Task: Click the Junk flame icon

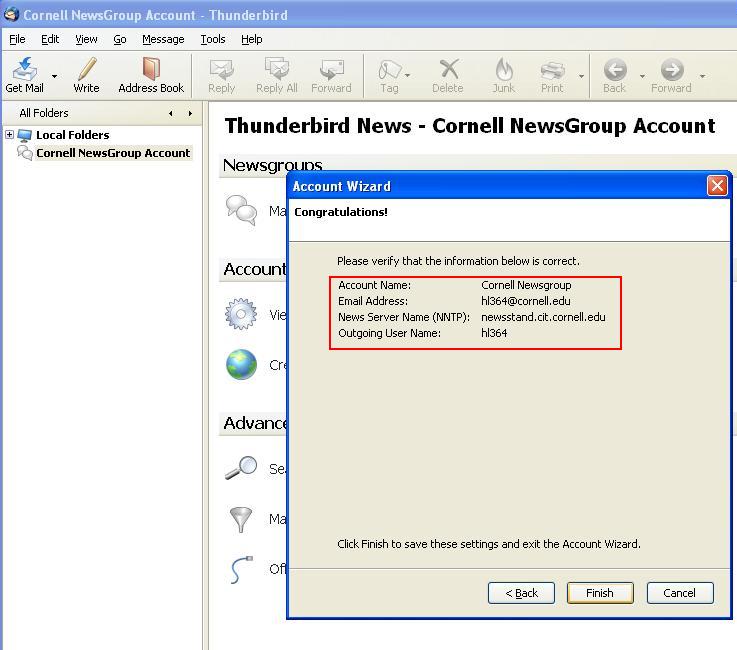Action: (x=503, y=69)
